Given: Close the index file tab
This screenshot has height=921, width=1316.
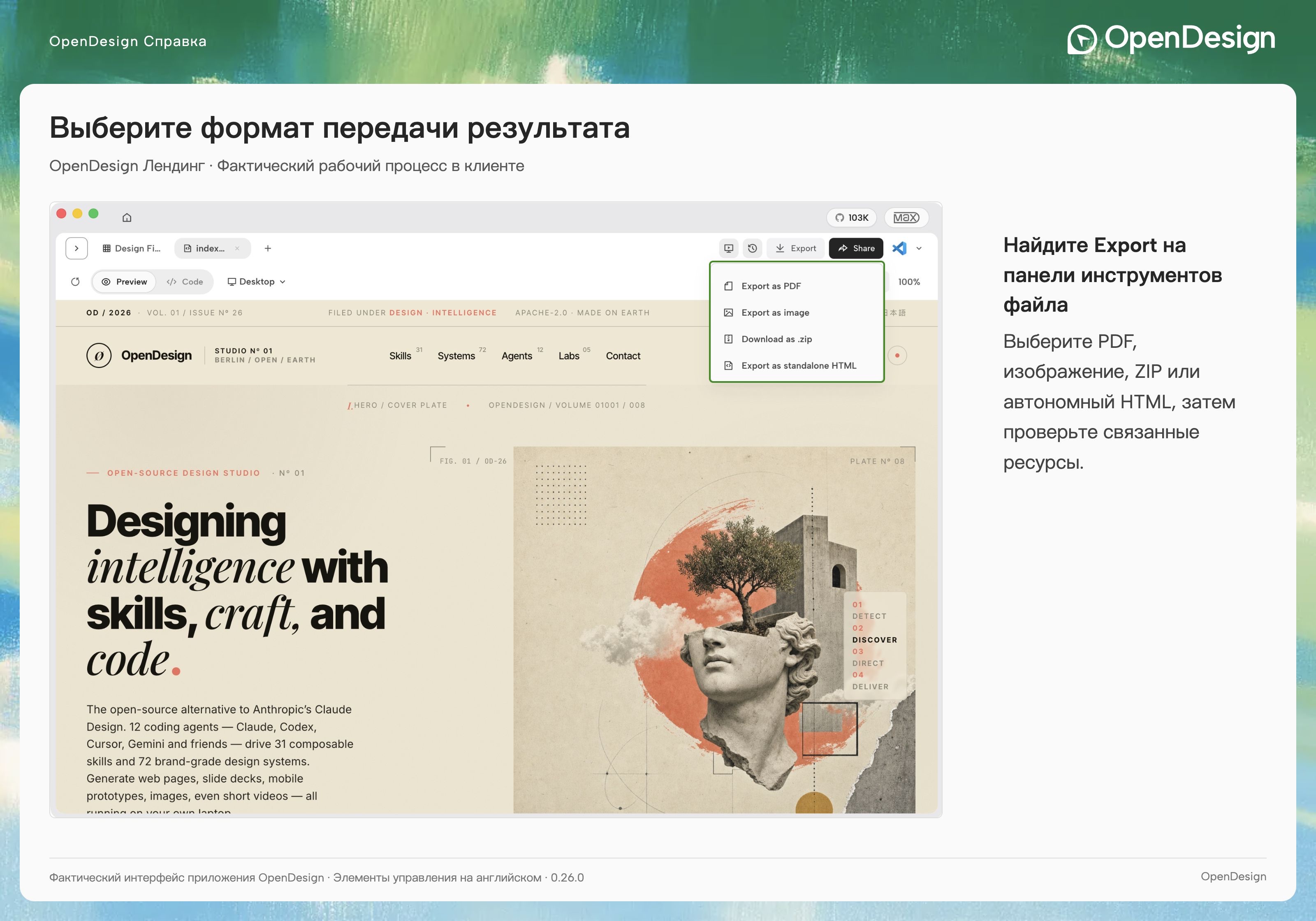Looking at the screenshot, I should point(237,248).
